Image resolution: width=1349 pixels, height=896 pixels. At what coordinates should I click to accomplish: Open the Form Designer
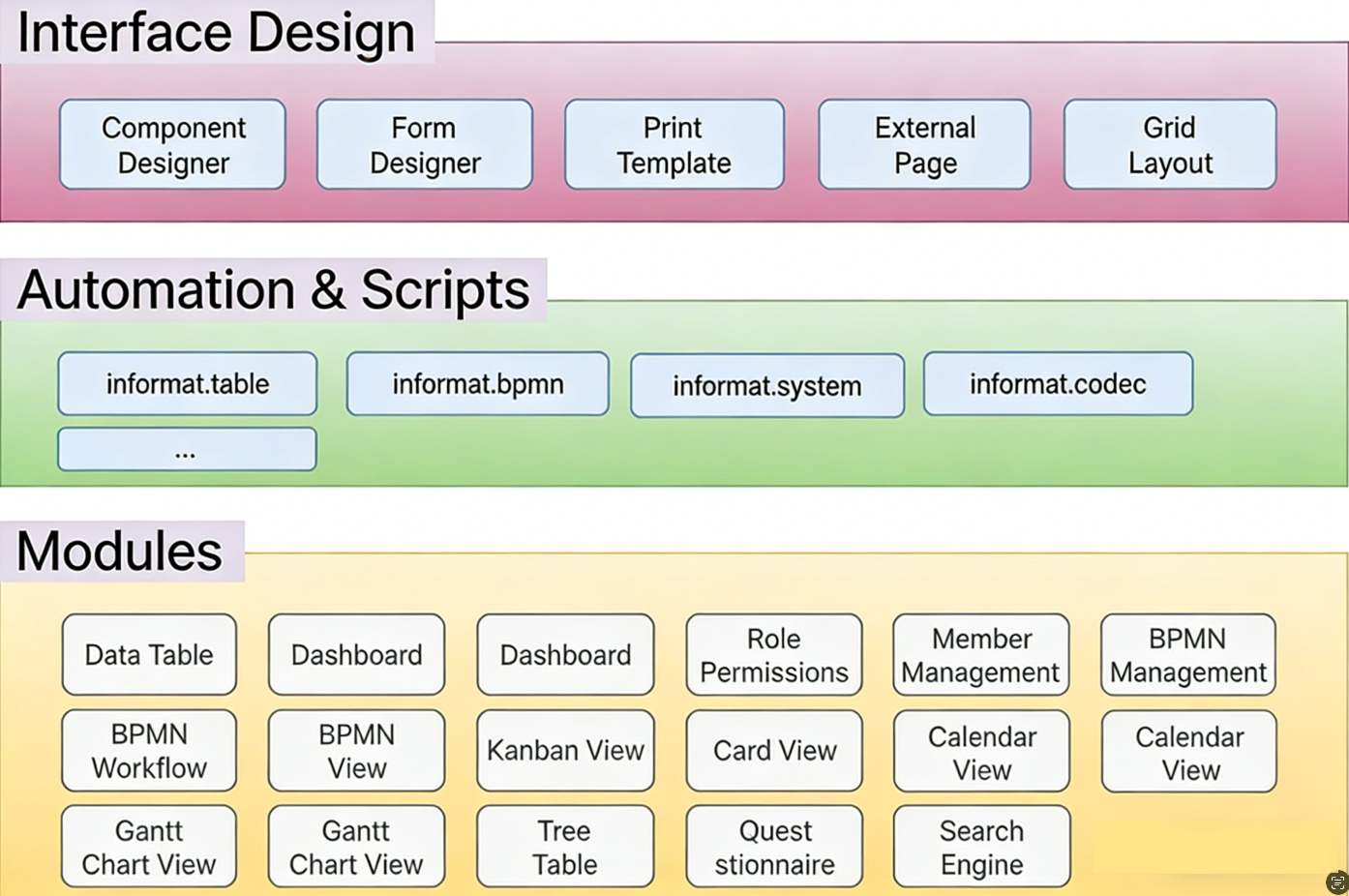point(423,143)
